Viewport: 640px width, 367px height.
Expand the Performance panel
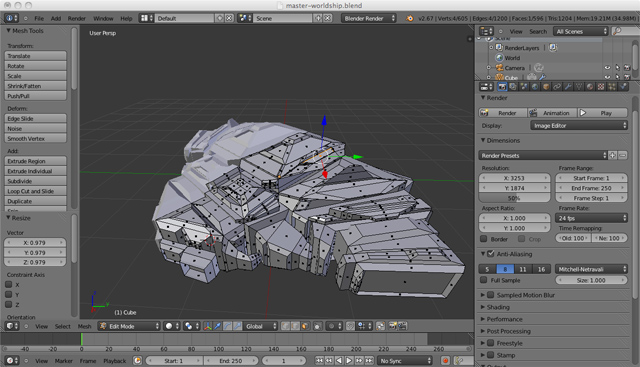pos(504,319)
